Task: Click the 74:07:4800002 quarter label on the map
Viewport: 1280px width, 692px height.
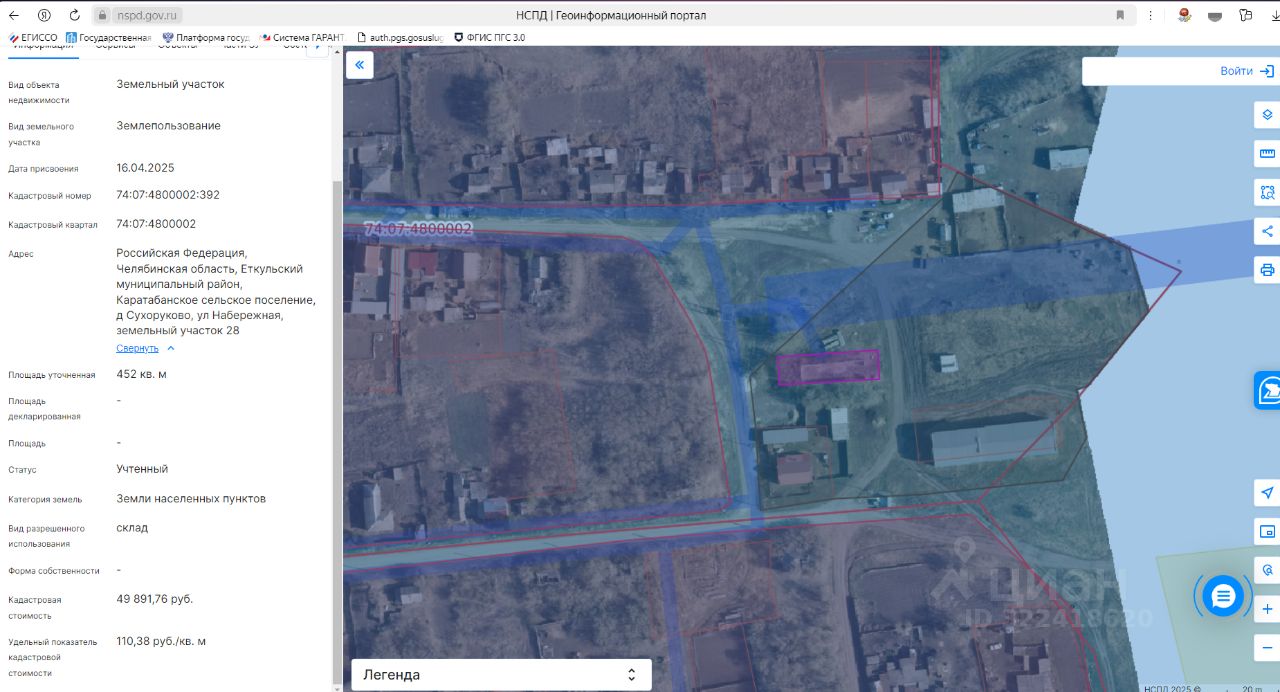Action: (418, 229)
